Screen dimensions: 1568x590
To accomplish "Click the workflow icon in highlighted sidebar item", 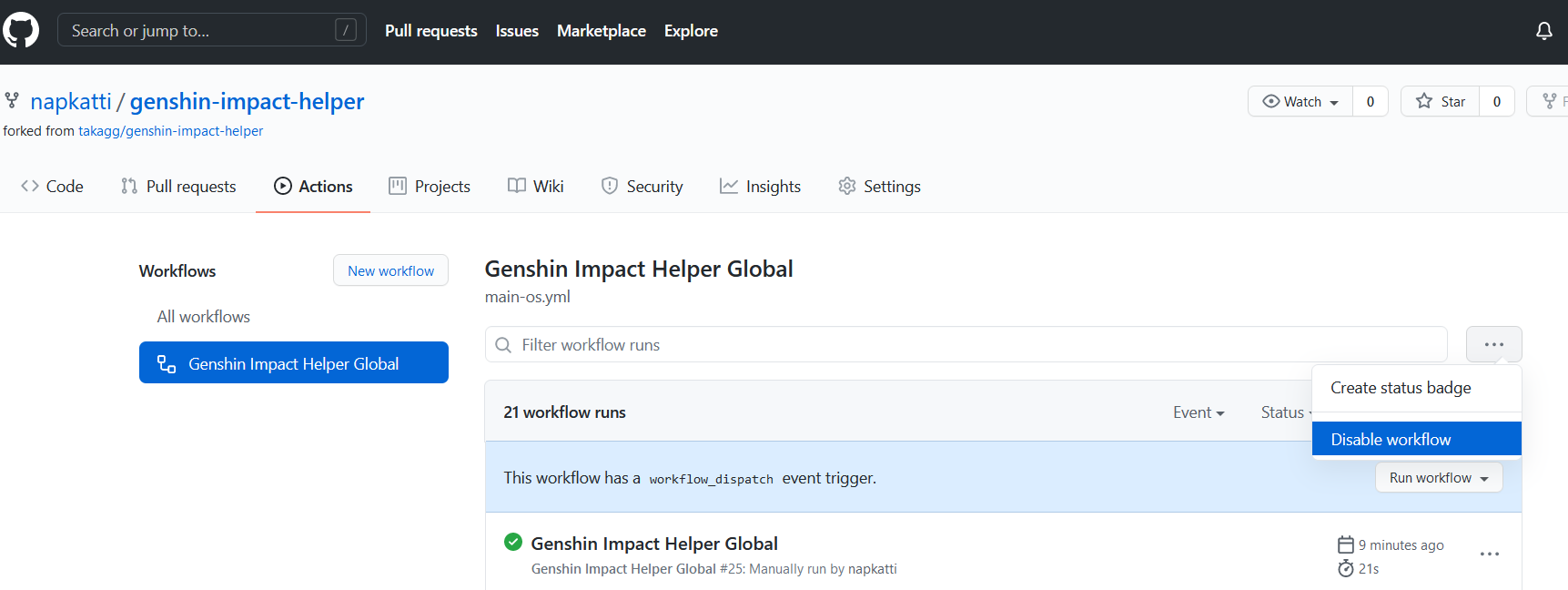I will (x=167, y=364).
